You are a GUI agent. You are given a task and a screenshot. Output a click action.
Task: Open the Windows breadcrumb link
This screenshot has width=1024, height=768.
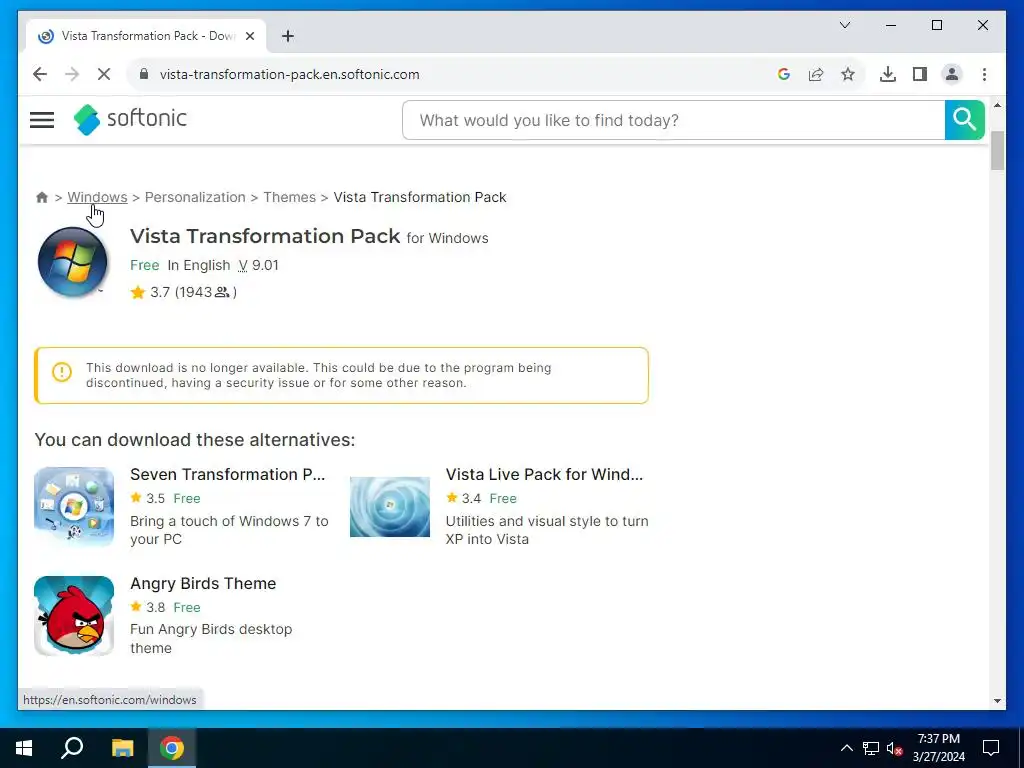tap(97, 197)
